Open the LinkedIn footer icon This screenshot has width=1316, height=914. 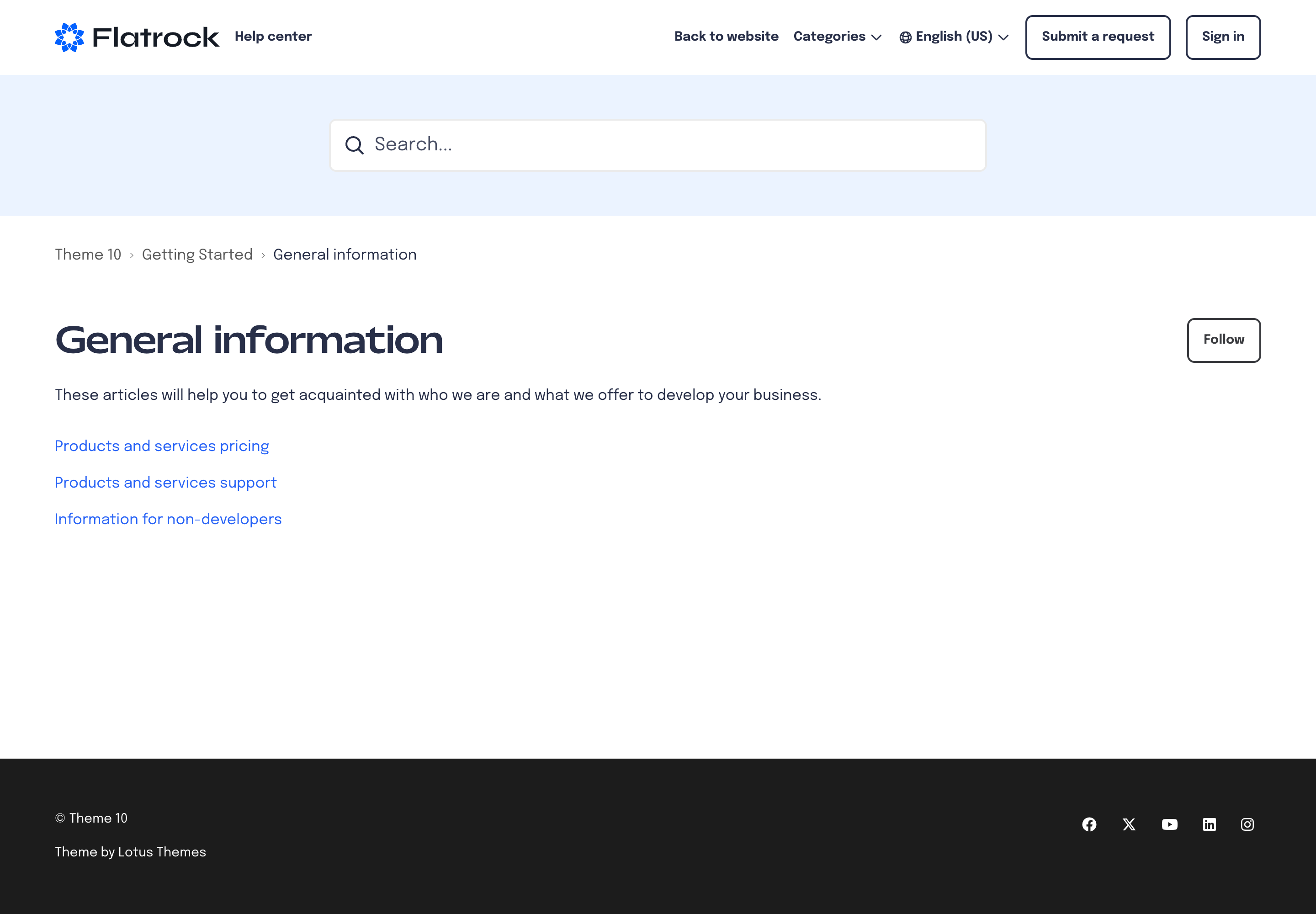1209,824
